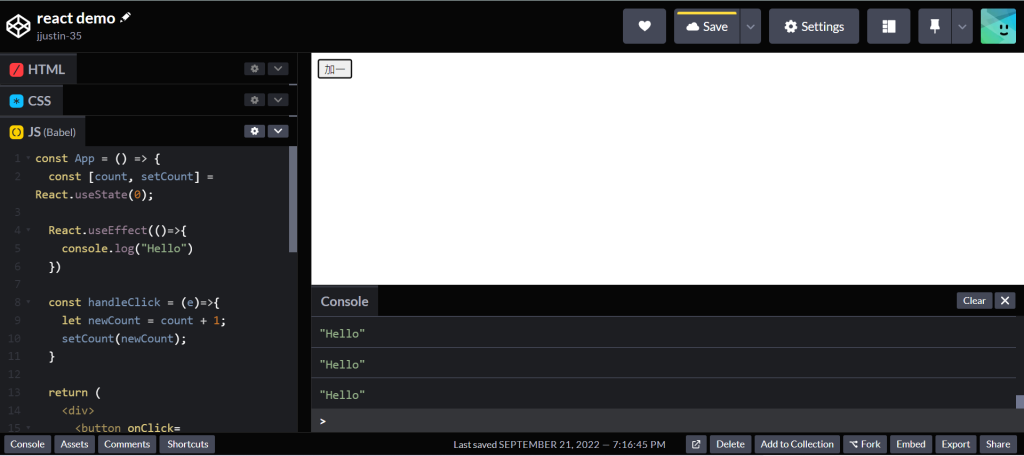Click the last "Hello" console entry
This screenshot has height=456, width=1024.
[342, 395]
